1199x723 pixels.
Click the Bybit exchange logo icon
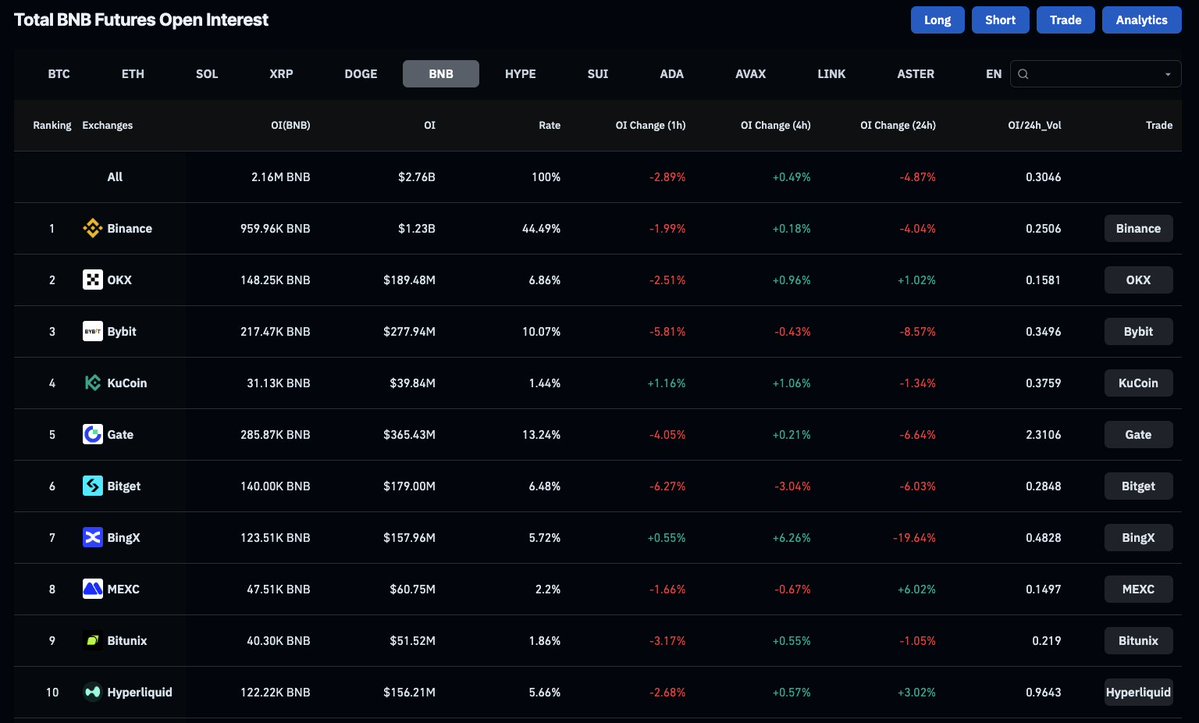click(x=93, y=331)
